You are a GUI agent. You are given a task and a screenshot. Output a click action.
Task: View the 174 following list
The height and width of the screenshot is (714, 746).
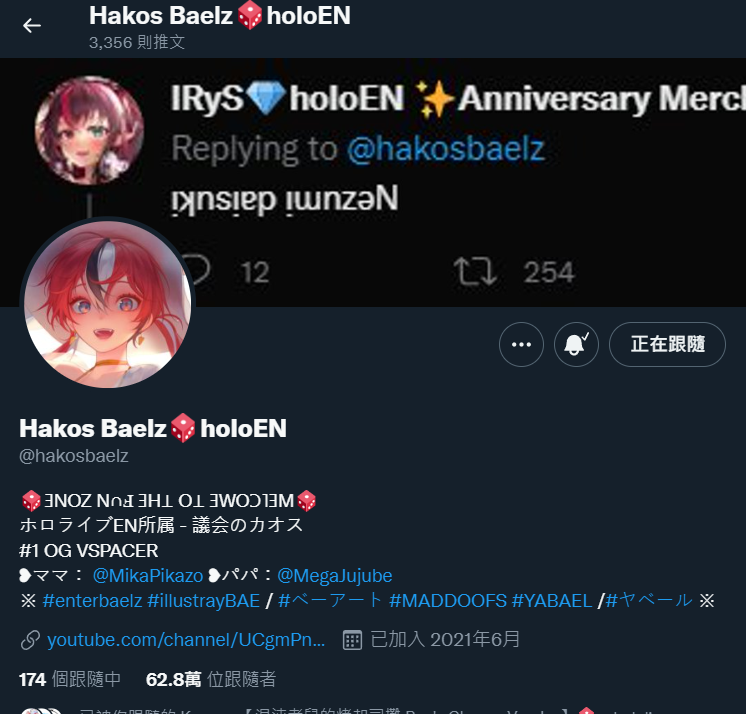pos(70,679)
